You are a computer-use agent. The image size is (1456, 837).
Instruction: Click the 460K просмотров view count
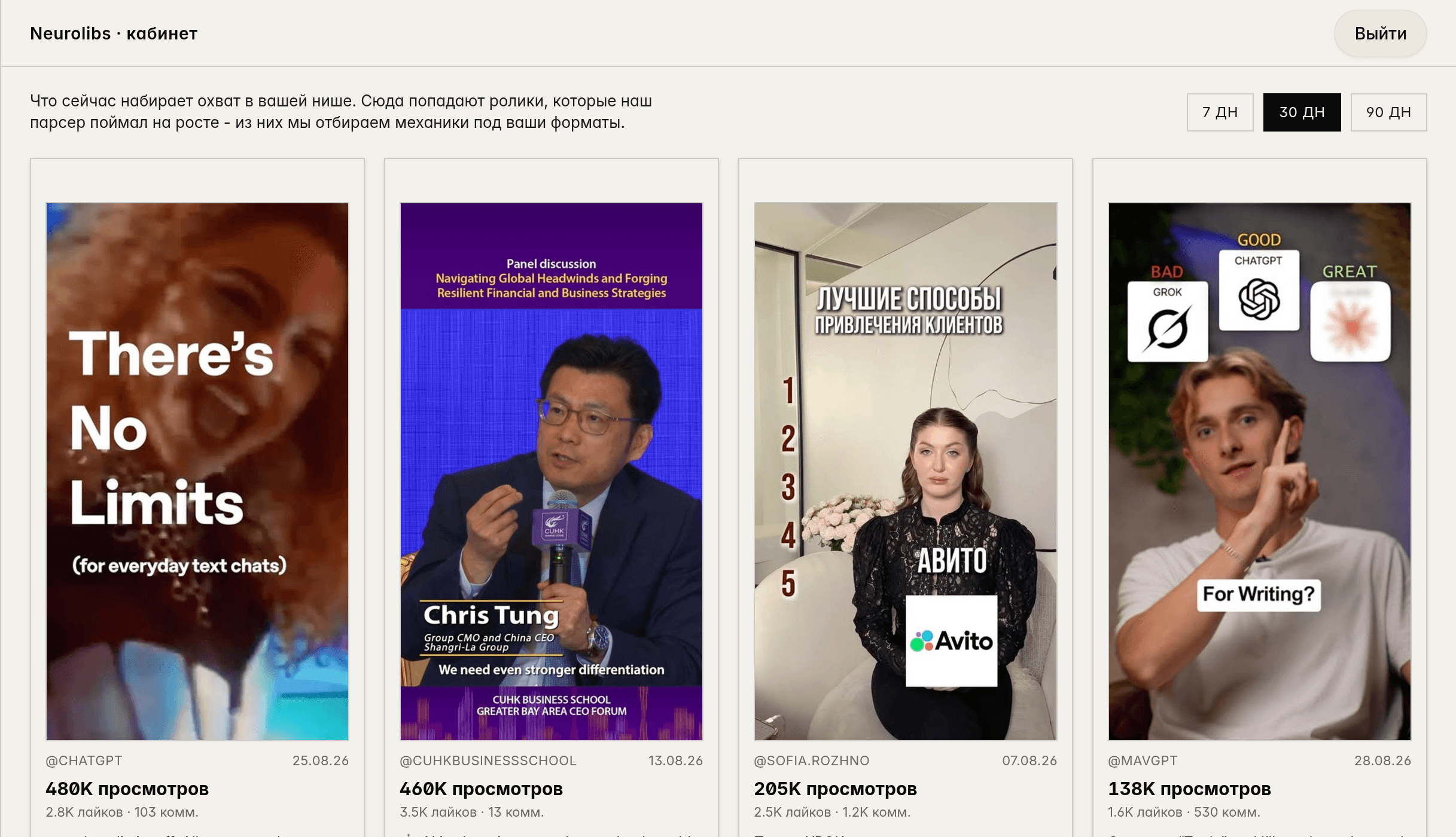[x=481, y=789]
